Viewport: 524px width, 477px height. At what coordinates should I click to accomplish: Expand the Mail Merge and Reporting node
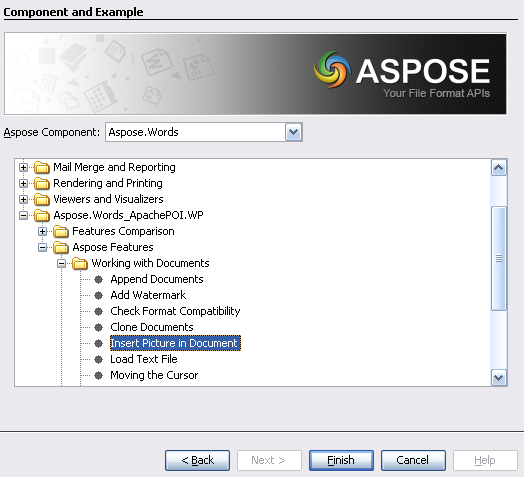pyautogui.click(x=23, y=167)
